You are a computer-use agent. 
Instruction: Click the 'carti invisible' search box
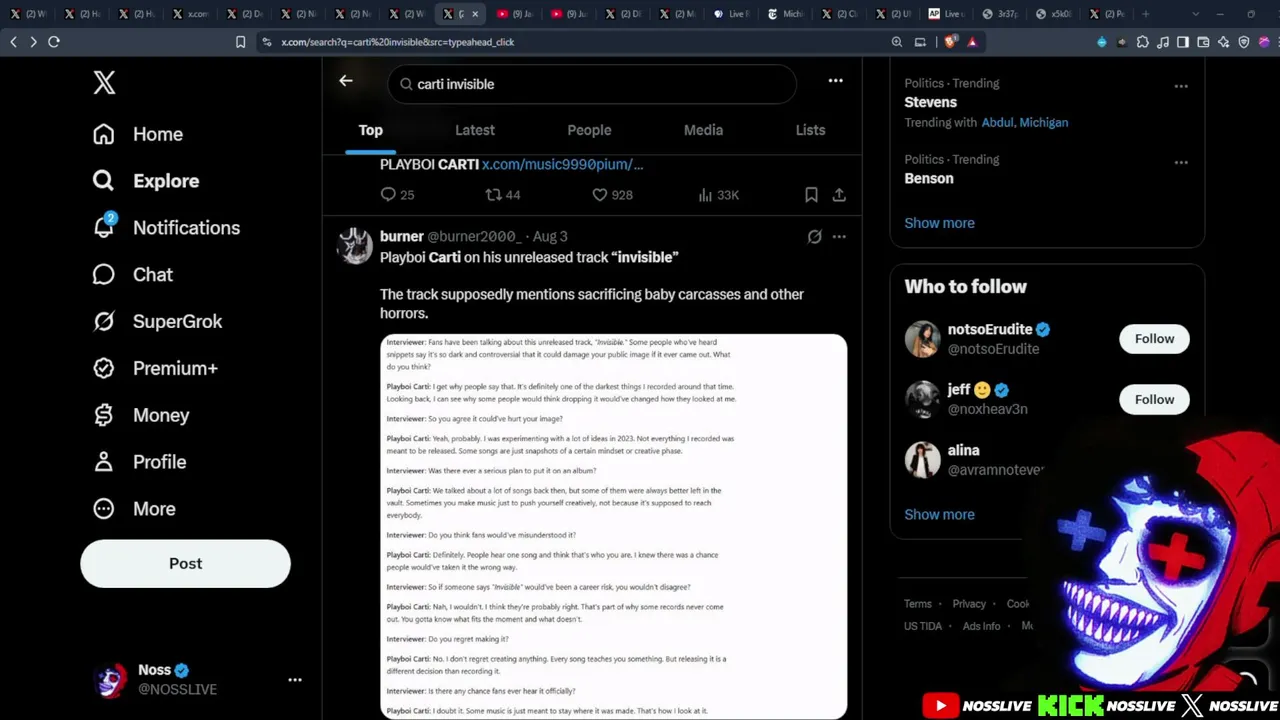tap(592, 84)
